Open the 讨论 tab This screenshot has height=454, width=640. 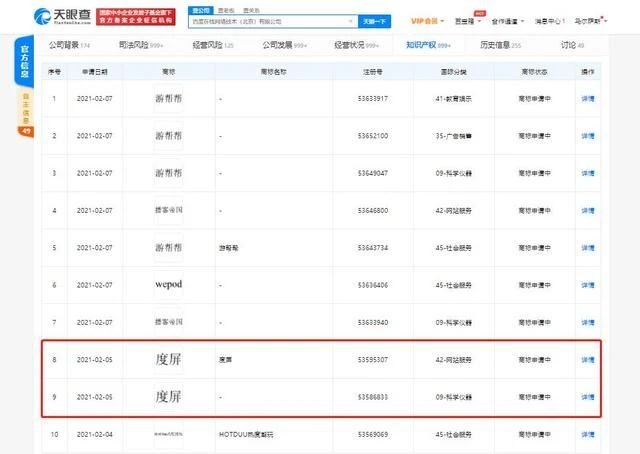click(x=572, y=45)
